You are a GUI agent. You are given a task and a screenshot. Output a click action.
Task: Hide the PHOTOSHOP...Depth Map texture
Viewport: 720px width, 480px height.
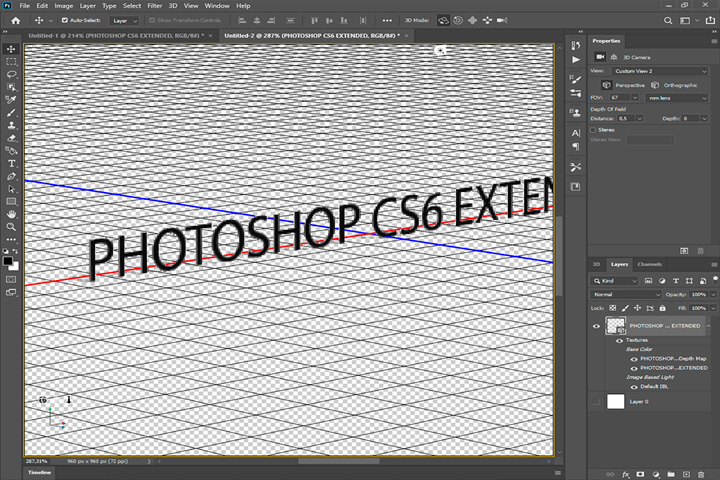634,359
